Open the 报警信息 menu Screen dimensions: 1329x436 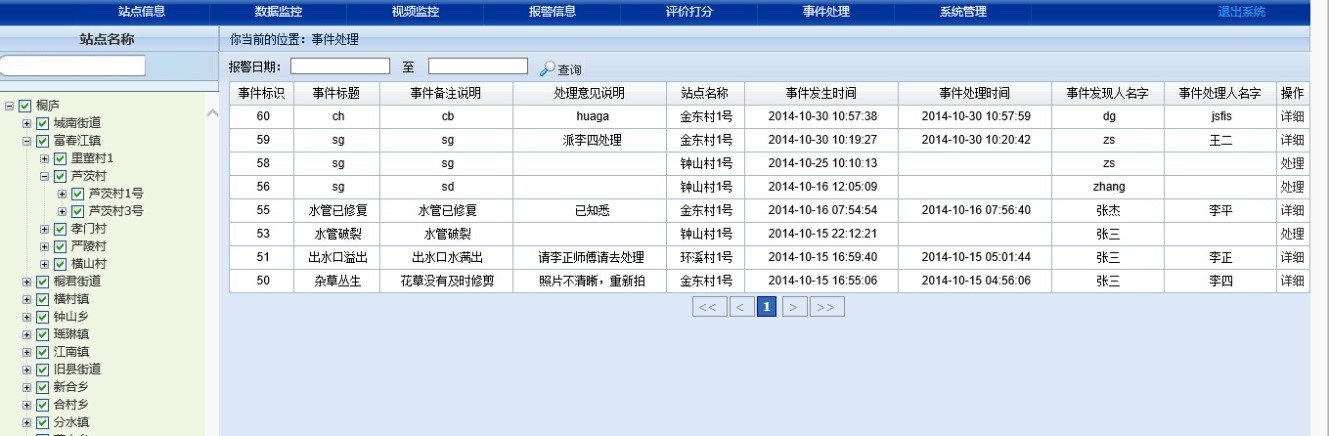tap(552, 12)
